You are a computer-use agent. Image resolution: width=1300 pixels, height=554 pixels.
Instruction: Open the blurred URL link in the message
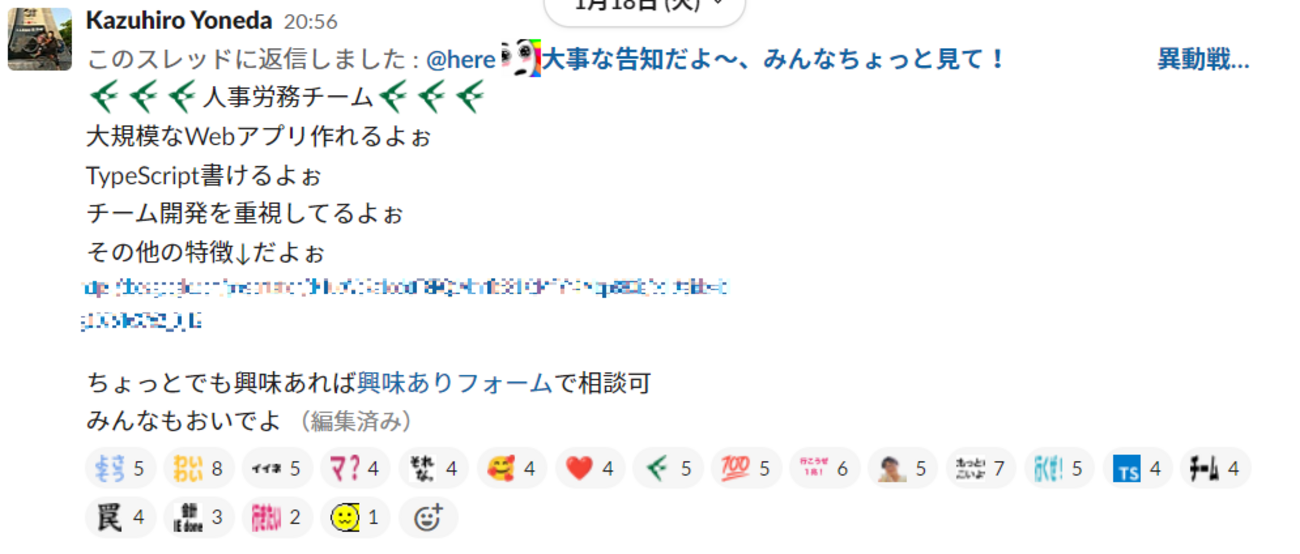(405, 304)
